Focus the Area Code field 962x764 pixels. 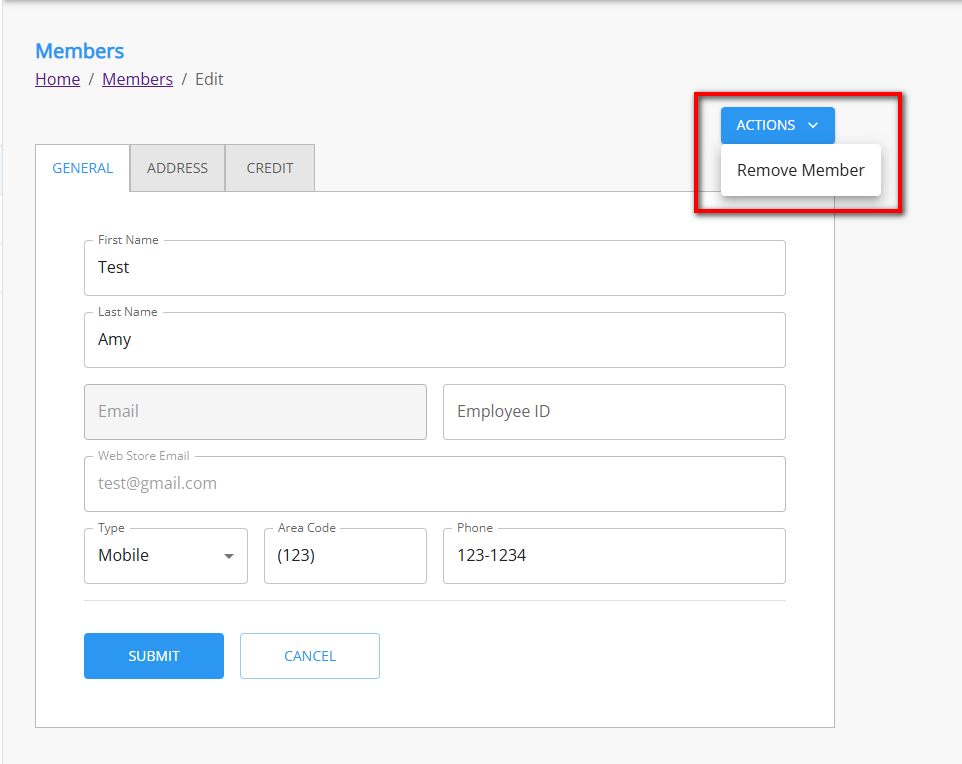[345, 556]
